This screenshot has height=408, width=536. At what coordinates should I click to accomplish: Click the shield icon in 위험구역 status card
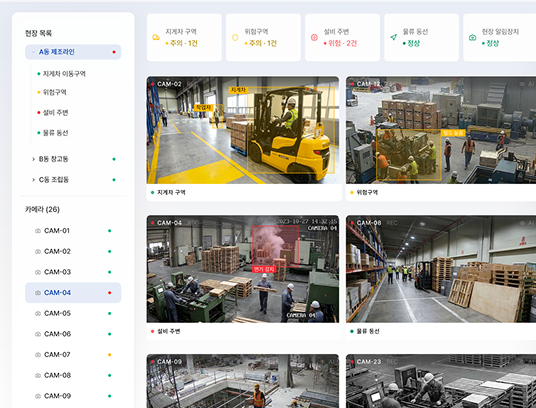point(235,37)
